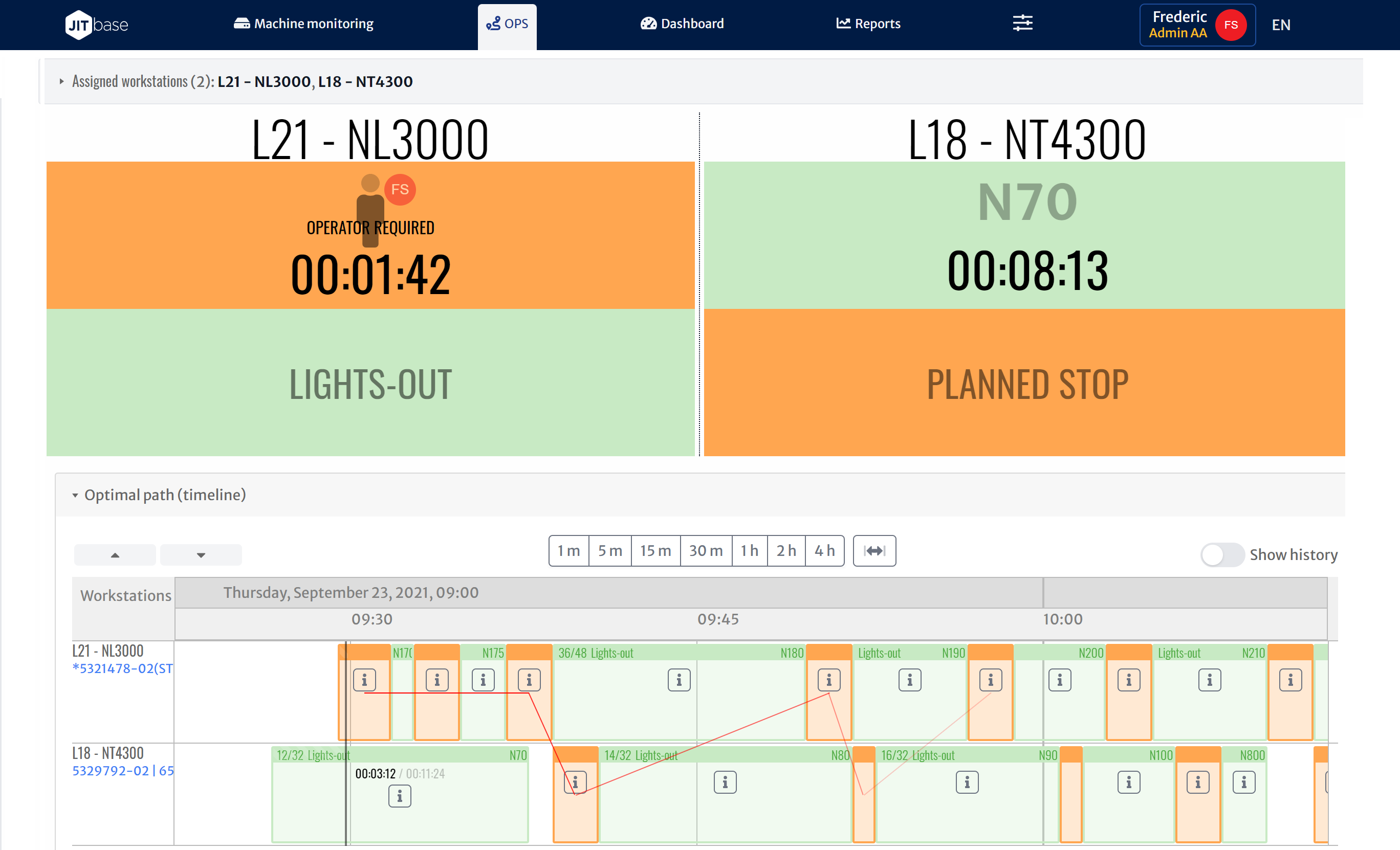Screen dimensions: 1400x850
Task: Click the FS operator badge on L21 panel
Action: pos(400,189)
